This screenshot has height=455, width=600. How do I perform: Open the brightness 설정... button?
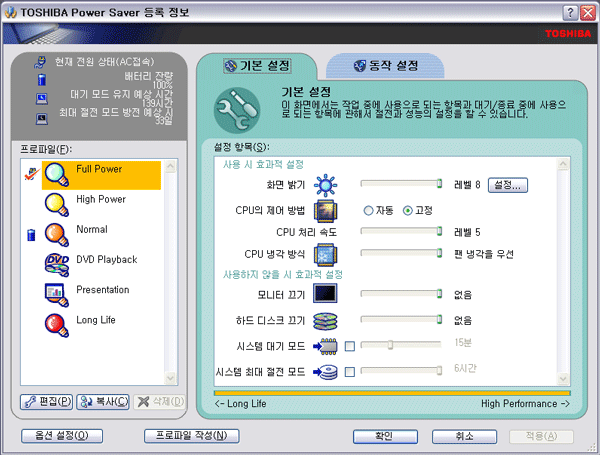pyautogui.click(x=508, y=185)
